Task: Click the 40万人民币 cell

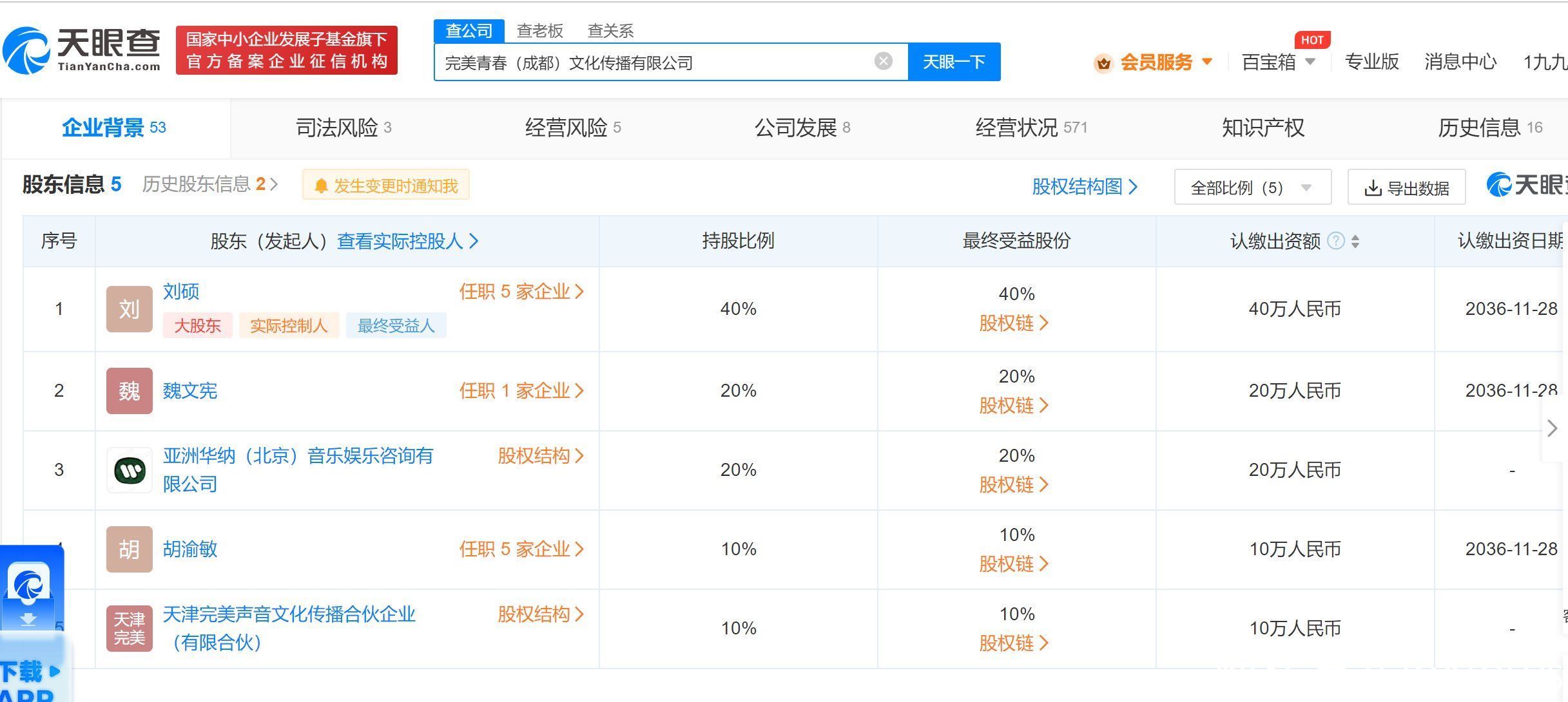Action: (x=1295, y=309)
